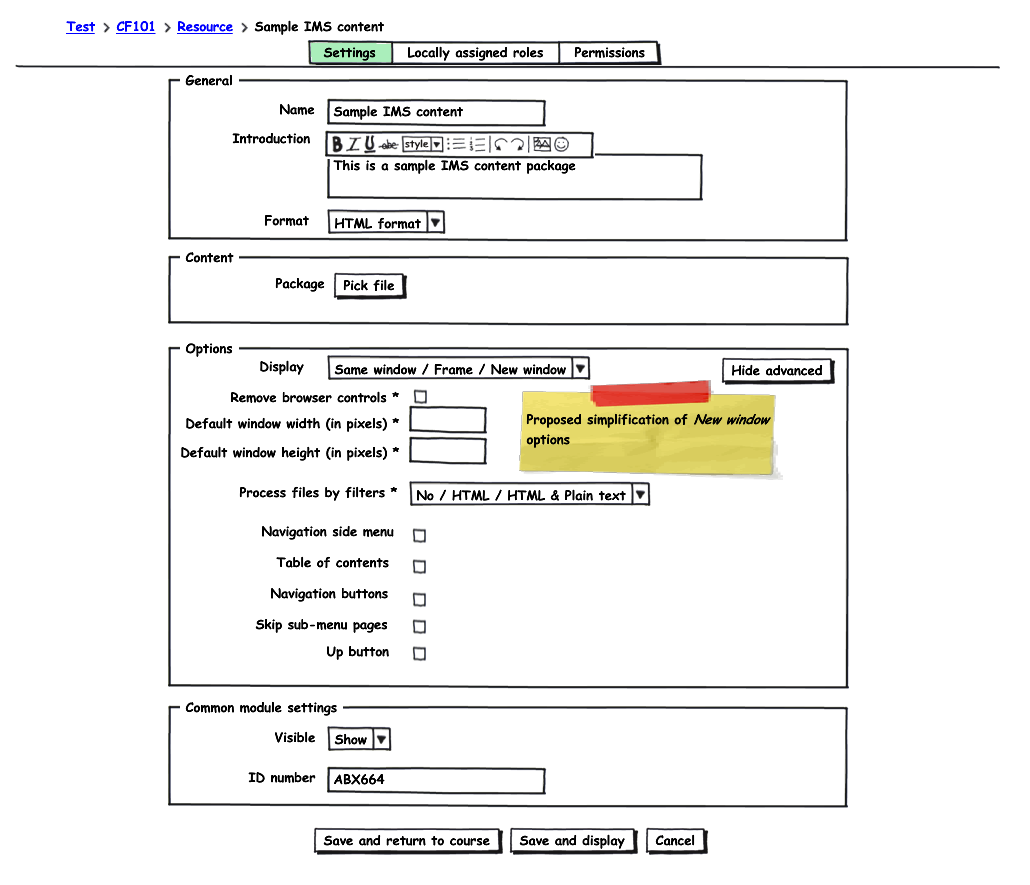Insert a smiley emoticon
Screen dimensions: 1030x885
click(562, 144)
